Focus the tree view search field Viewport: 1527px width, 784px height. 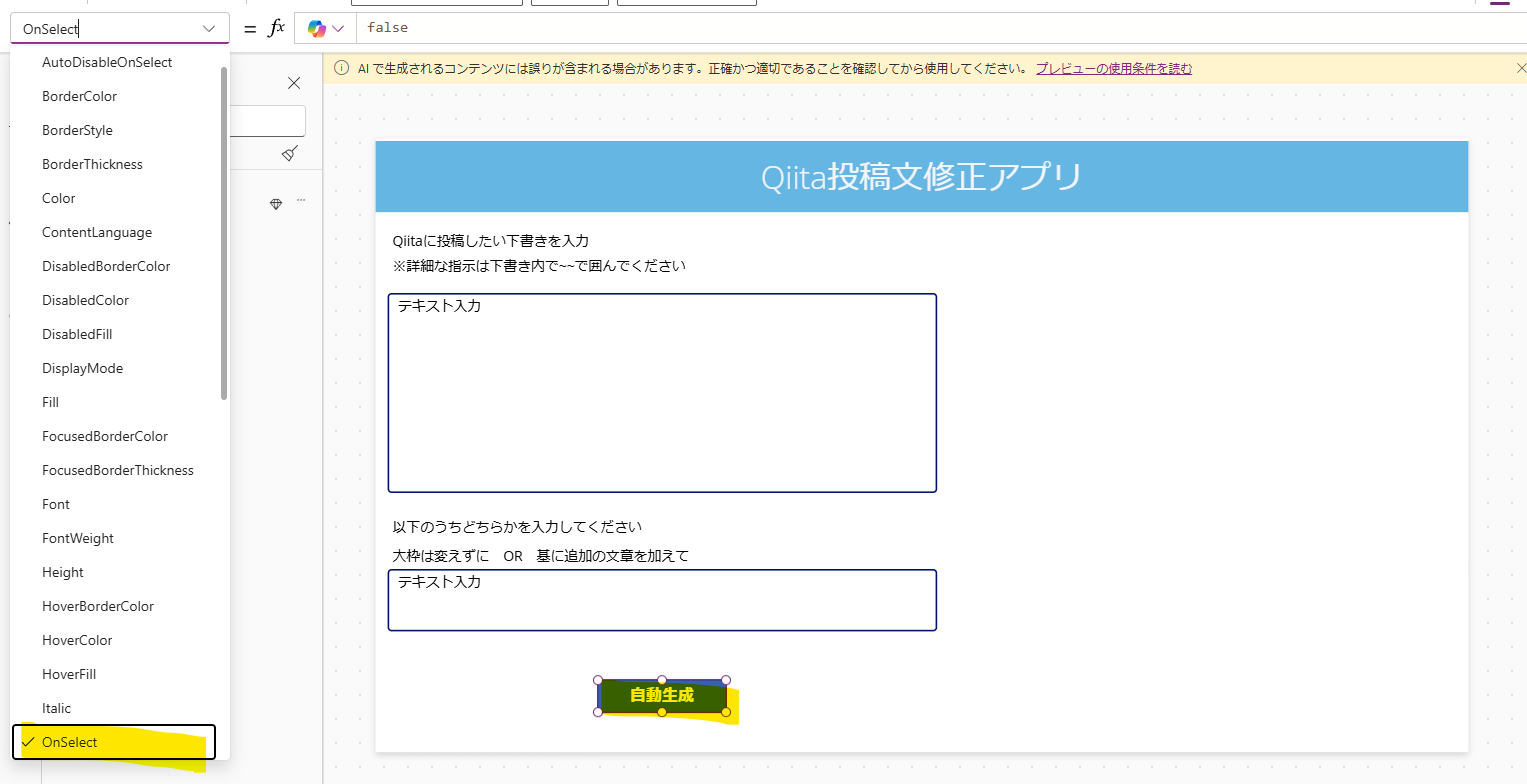coord(267,121)
